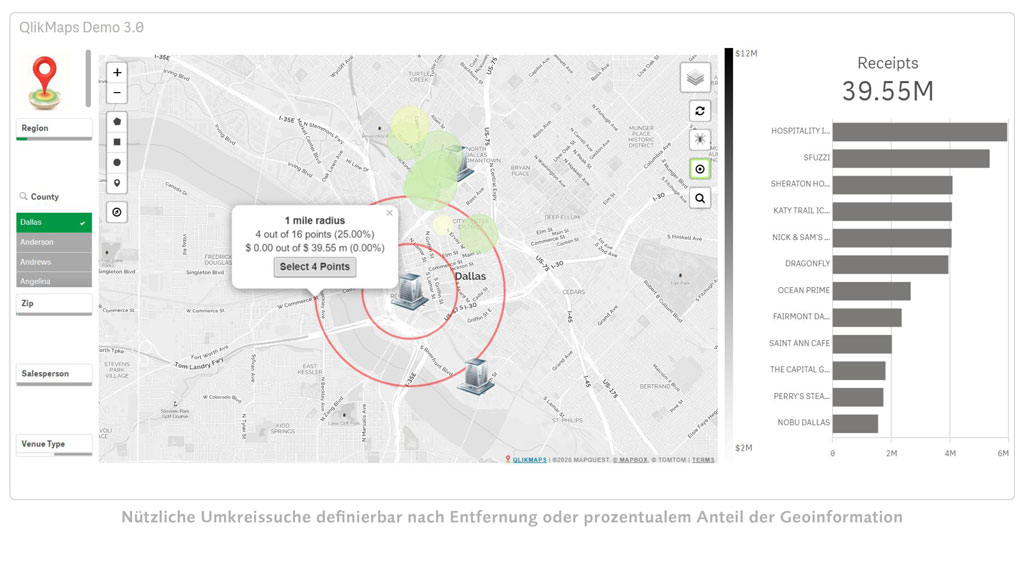Click the OCEAN PRIME bar

pyautogui.click(x=871, y=291)
